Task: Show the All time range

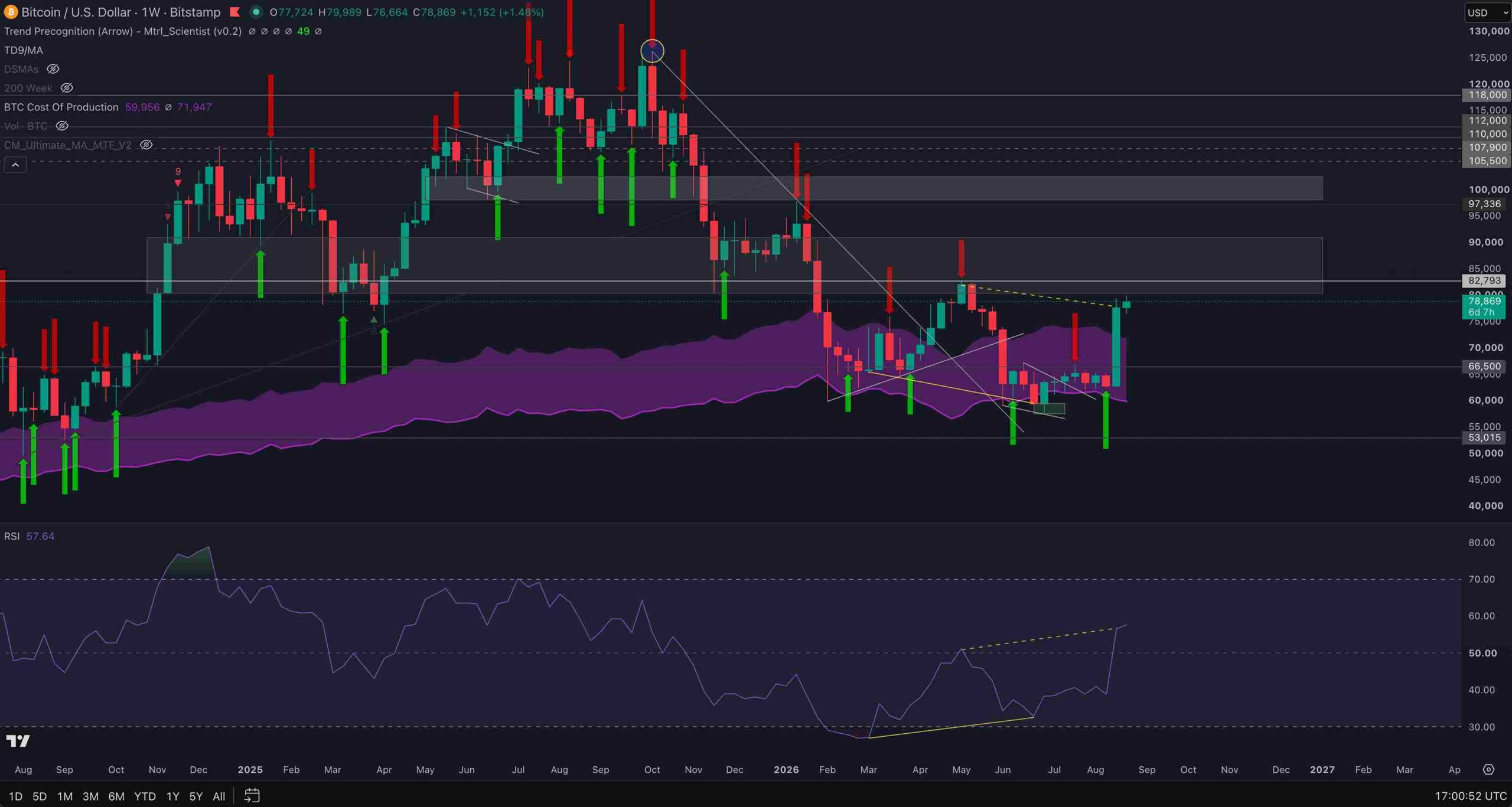Action: click(x=219, y=796)
